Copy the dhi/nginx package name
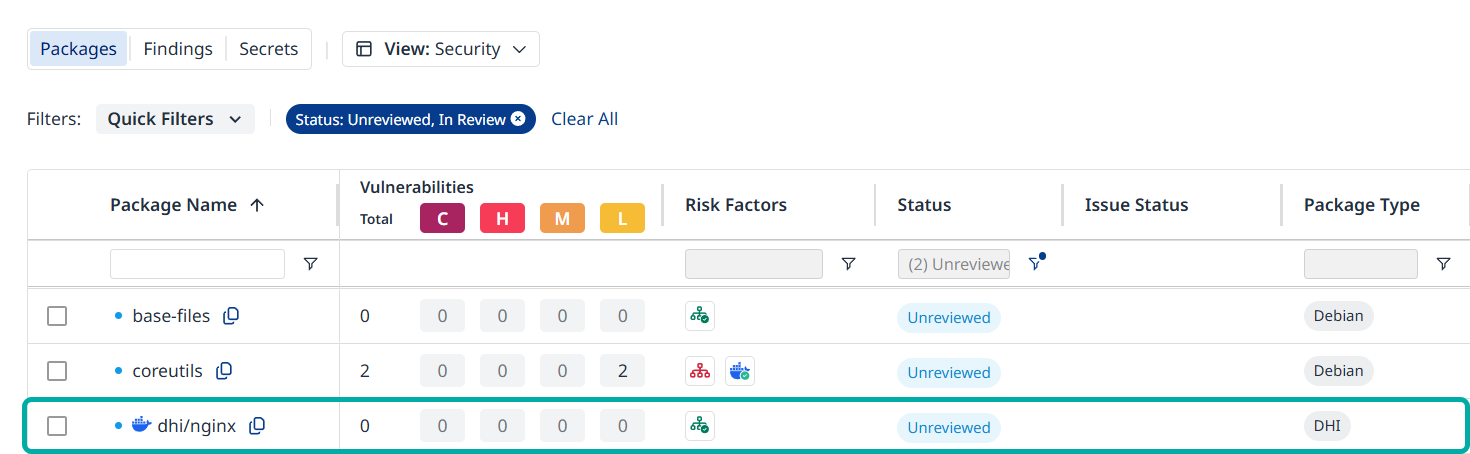This screenshot has height=454, width=1470. tap(257, 426)
